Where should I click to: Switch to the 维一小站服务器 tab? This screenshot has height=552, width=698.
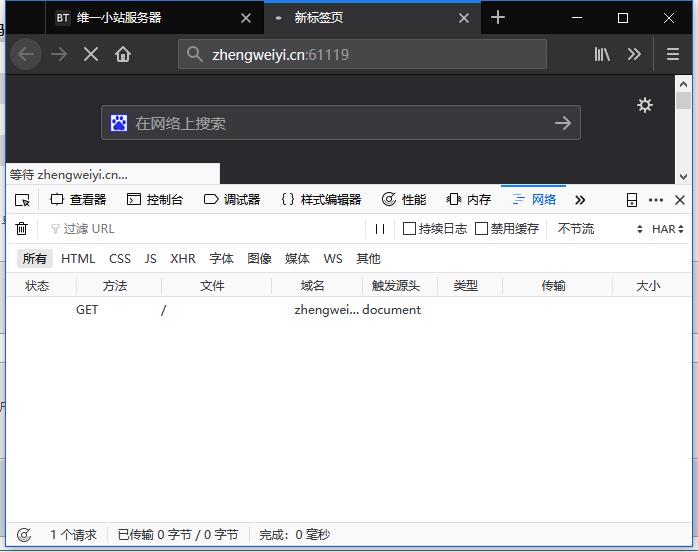coord(154,18)
